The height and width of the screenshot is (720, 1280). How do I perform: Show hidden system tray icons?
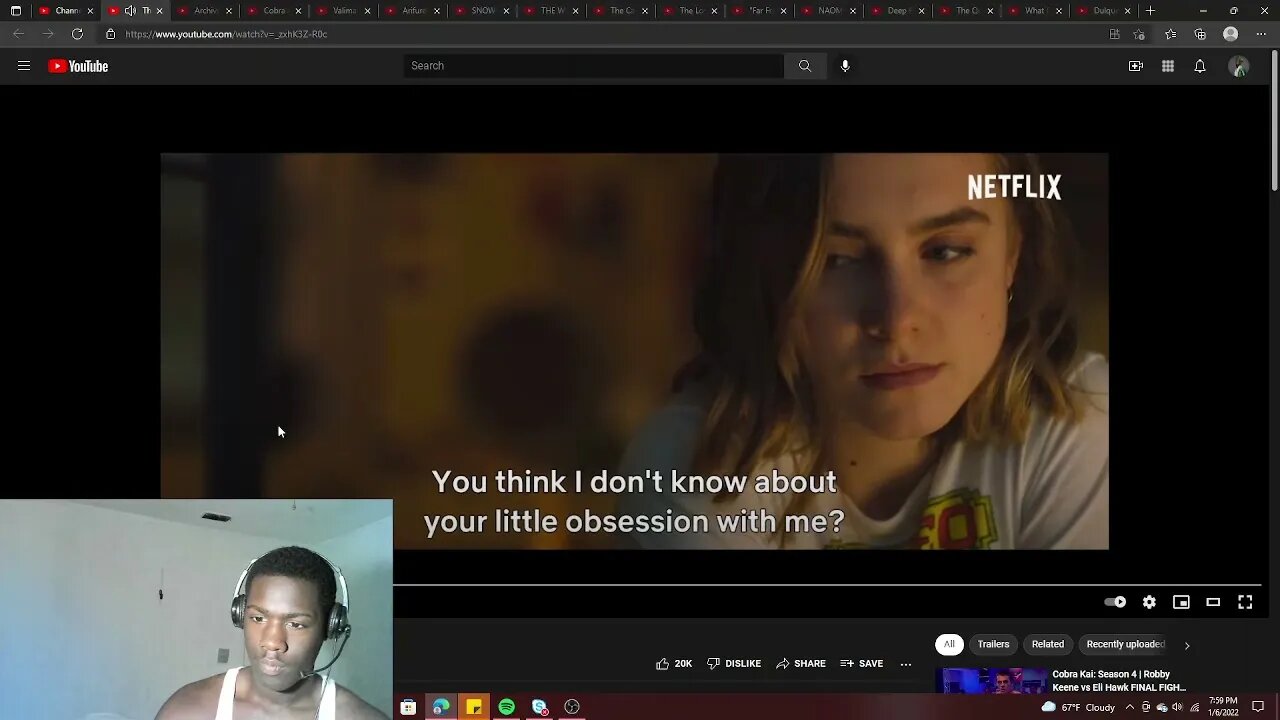[1130, 707]
